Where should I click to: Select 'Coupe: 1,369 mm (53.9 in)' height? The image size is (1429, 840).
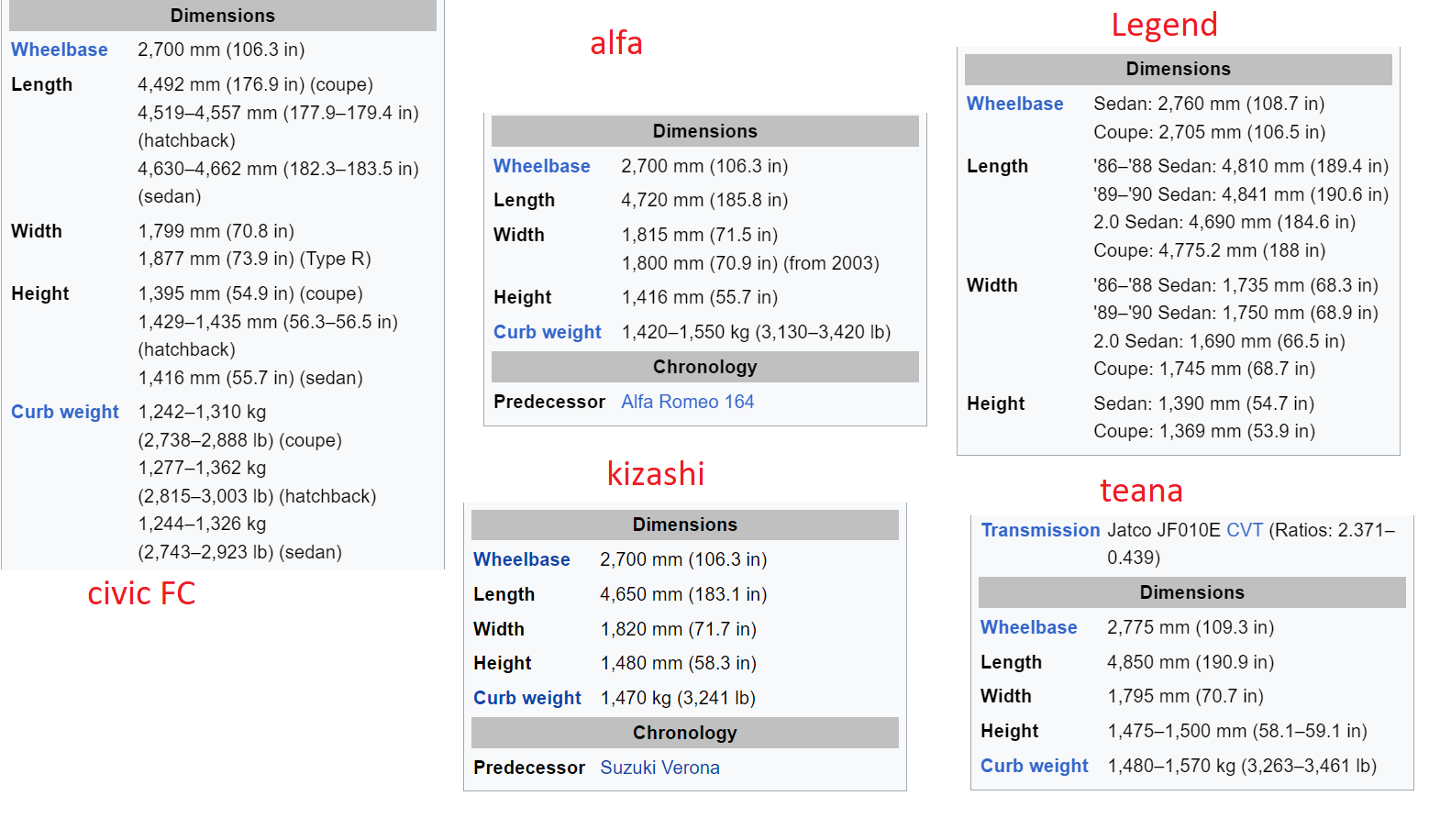coord(1204,431)
